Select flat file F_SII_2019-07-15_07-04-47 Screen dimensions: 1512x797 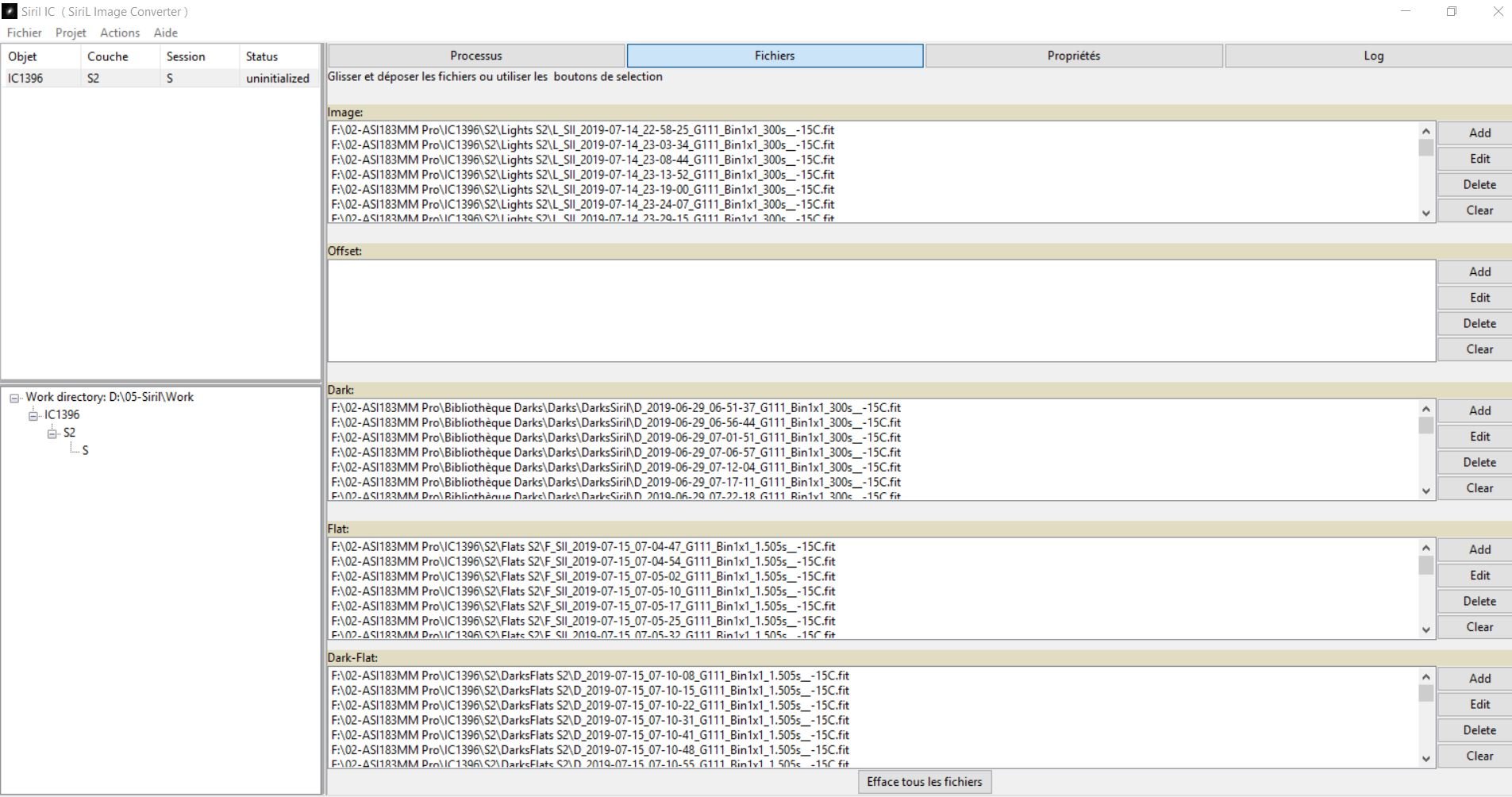pyautogui.click(x=583, y=546)
